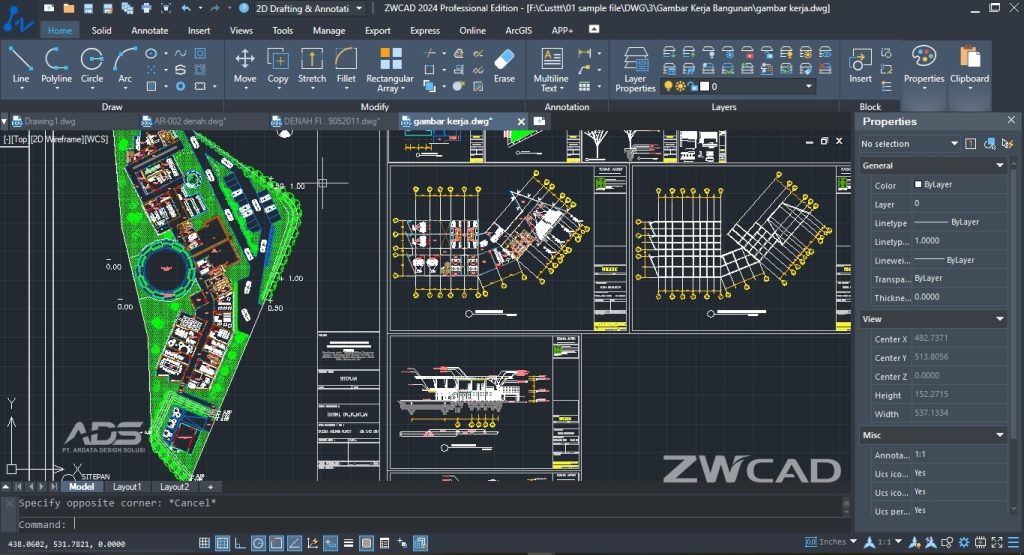
Task: Toggle Ortho mode in status bar
Action: tap(241, 543)
